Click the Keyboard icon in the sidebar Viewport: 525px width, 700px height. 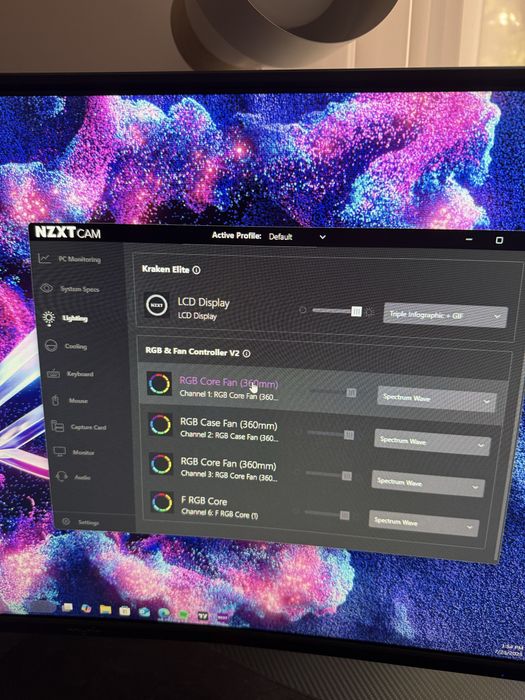tap(54, 373)
